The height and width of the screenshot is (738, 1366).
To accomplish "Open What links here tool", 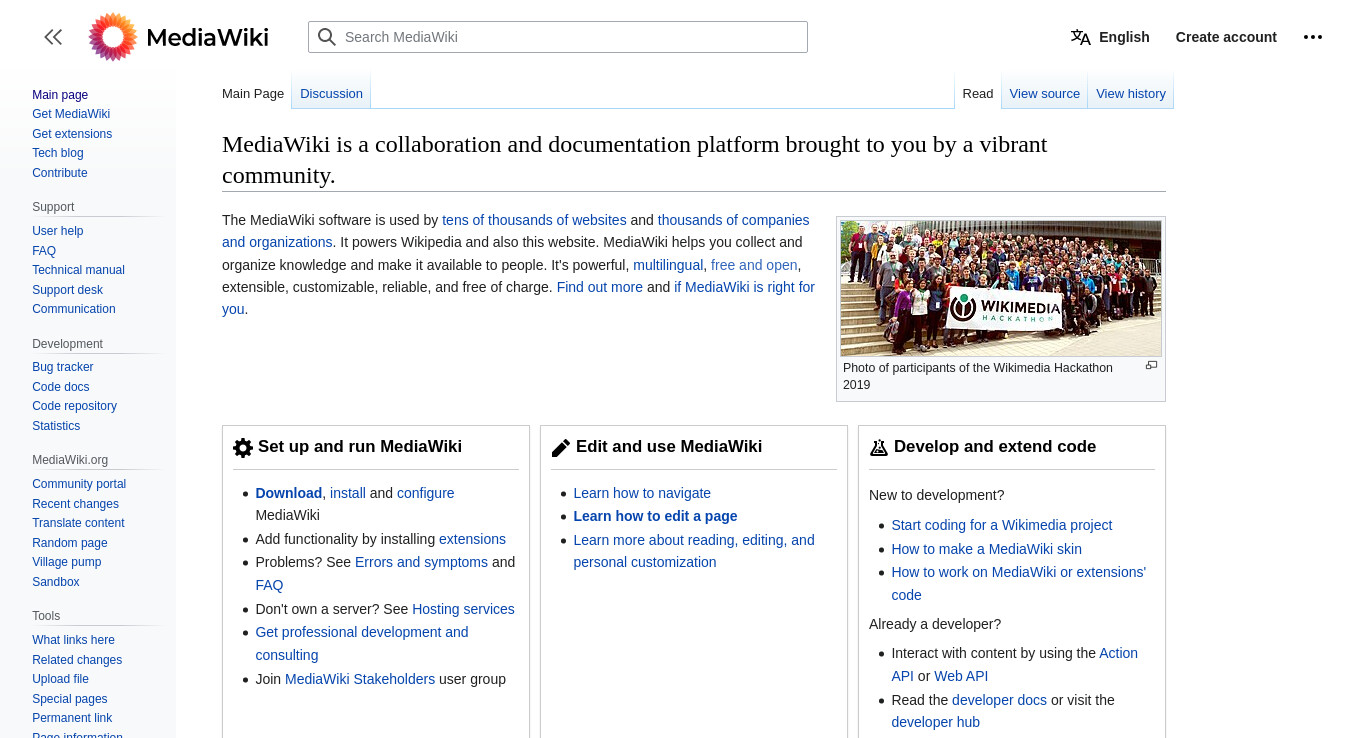I will tap(73, 640).
